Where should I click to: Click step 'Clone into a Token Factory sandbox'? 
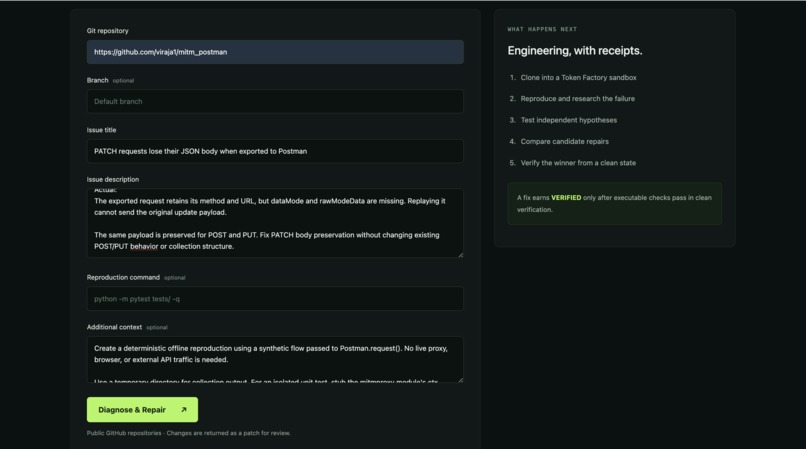(x=578, y=78)
